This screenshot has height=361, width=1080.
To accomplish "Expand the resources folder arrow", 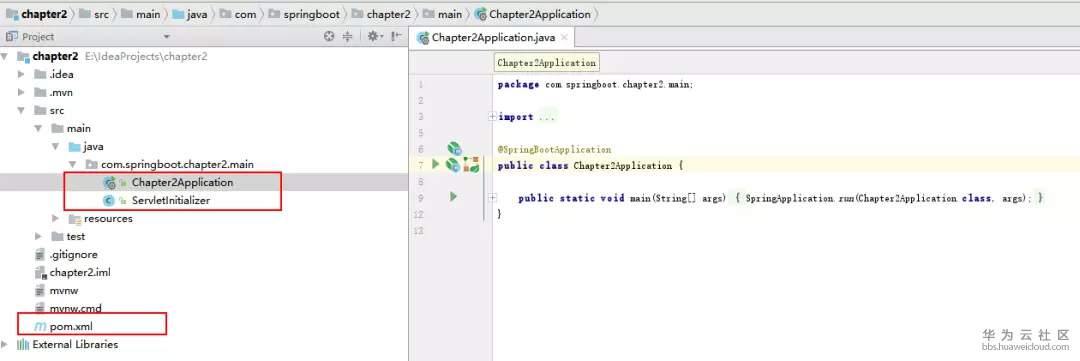I will pyautogui.click(x=55, y=218).
